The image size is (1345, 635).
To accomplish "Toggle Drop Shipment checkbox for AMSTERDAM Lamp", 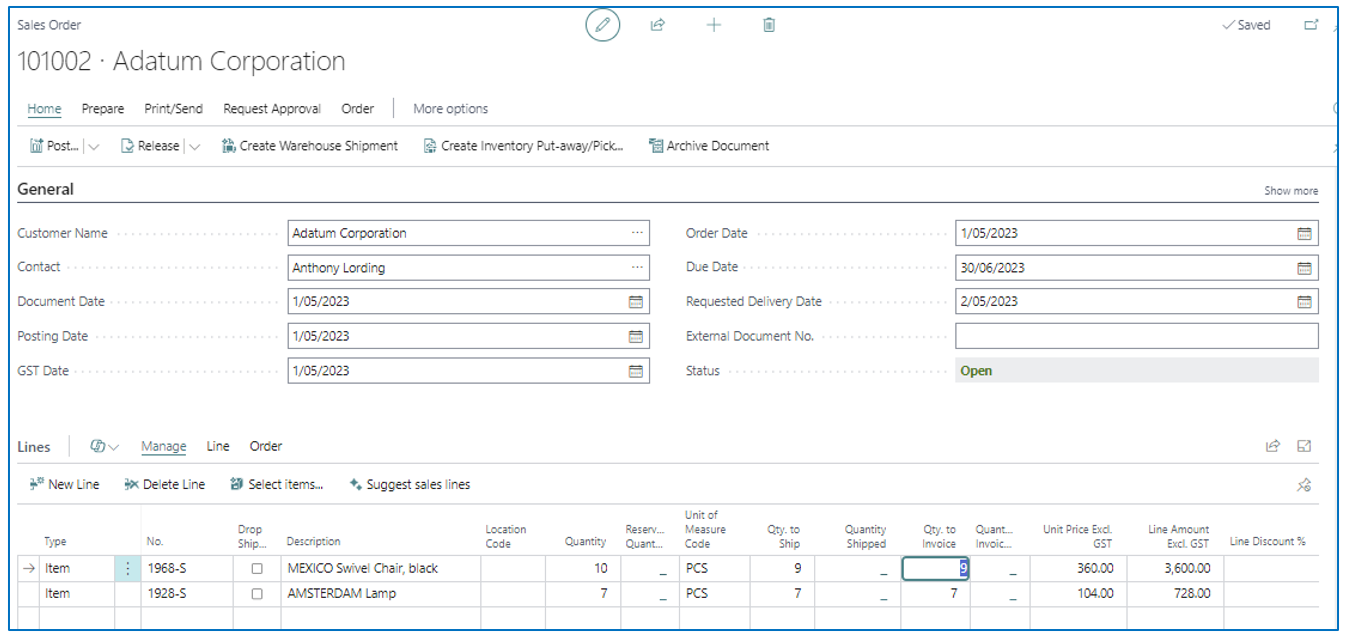I will (257, 594).
